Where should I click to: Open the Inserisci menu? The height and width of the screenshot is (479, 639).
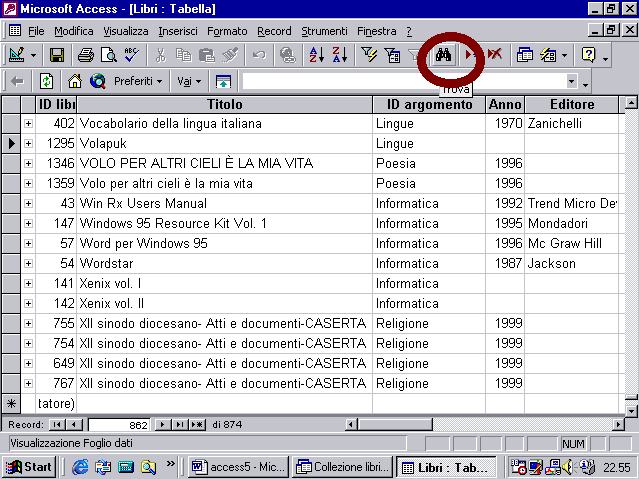click(x=178, y=31)
